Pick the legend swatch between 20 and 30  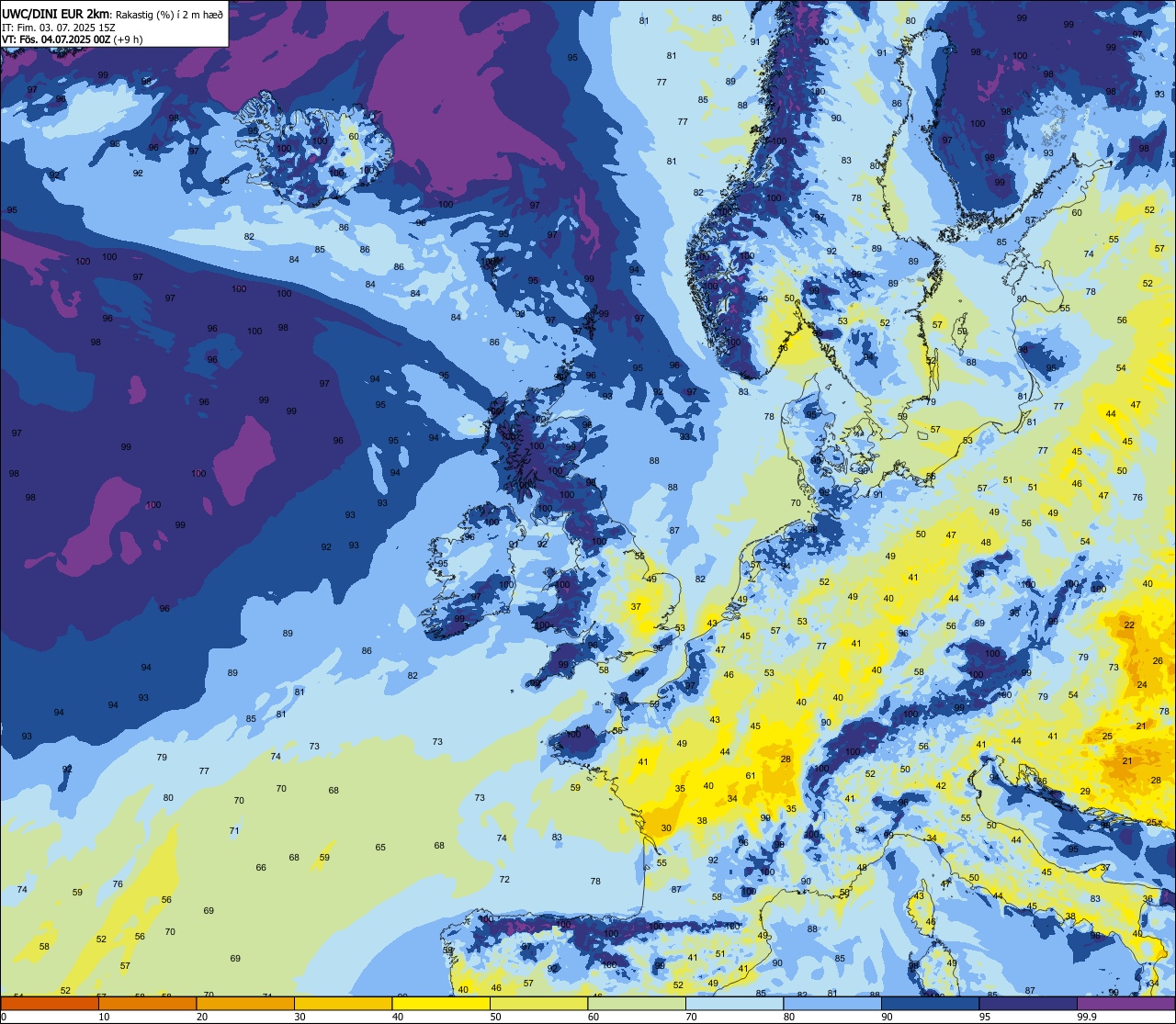click(245, 1003)
